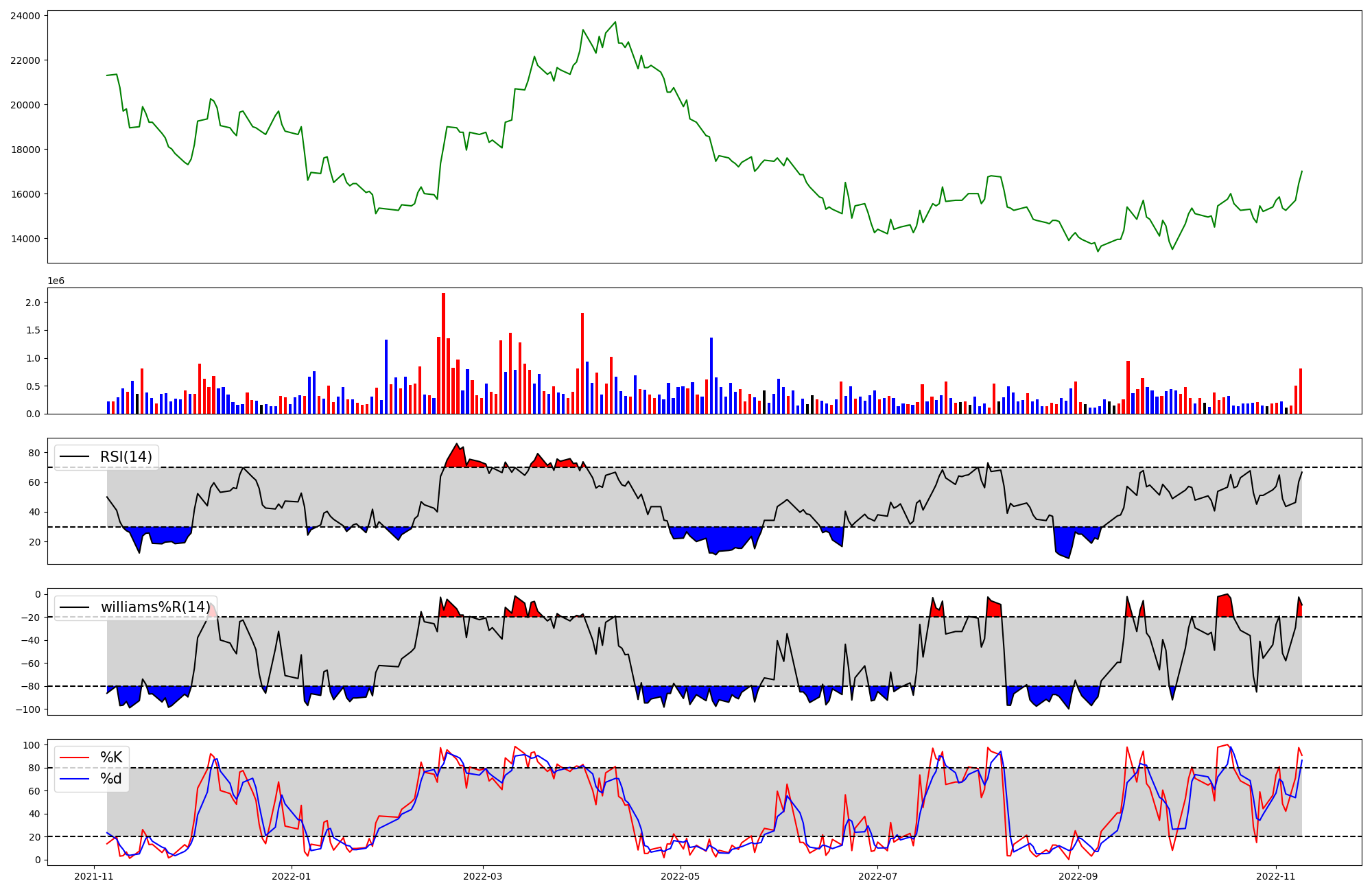Click the 2022-05 x-axis date label
Screen dimensions: 1372x892
(x=681, y=876)
